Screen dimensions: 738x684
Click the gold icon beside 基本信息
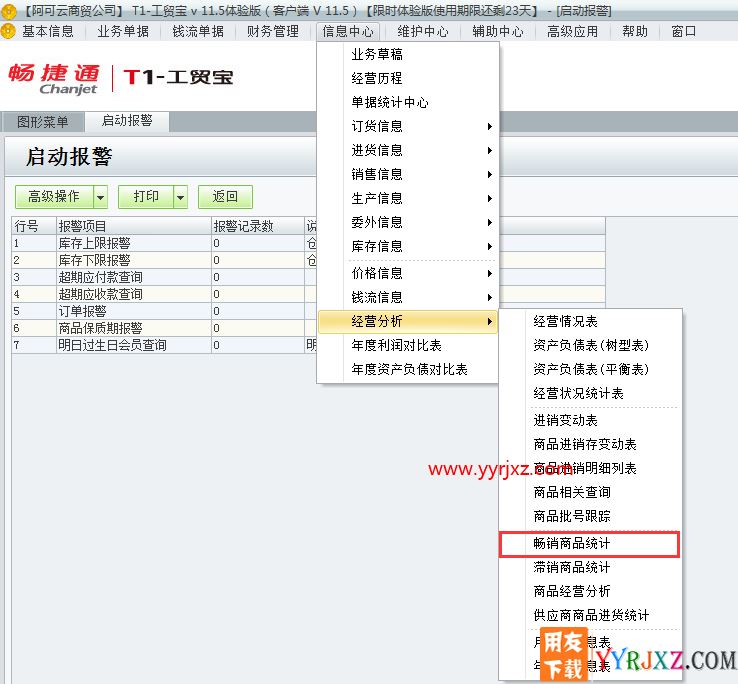9,31
